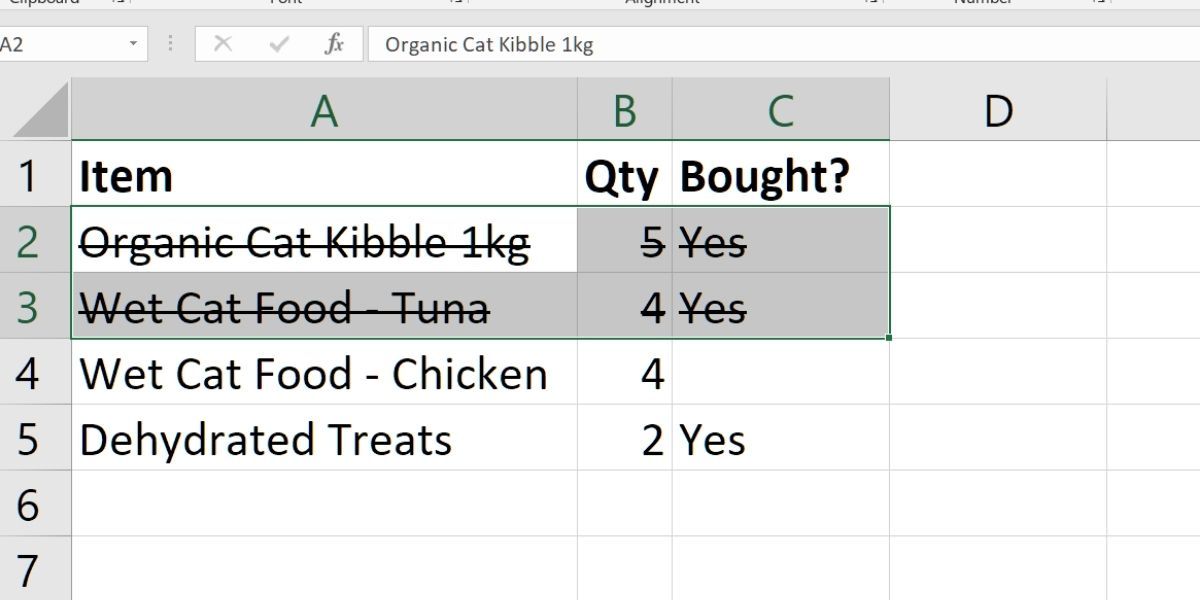Select column C by its header
Image resolution: width=1200 pixels, height=600 pixels.
pyautogui.click(x=780, y=110)
